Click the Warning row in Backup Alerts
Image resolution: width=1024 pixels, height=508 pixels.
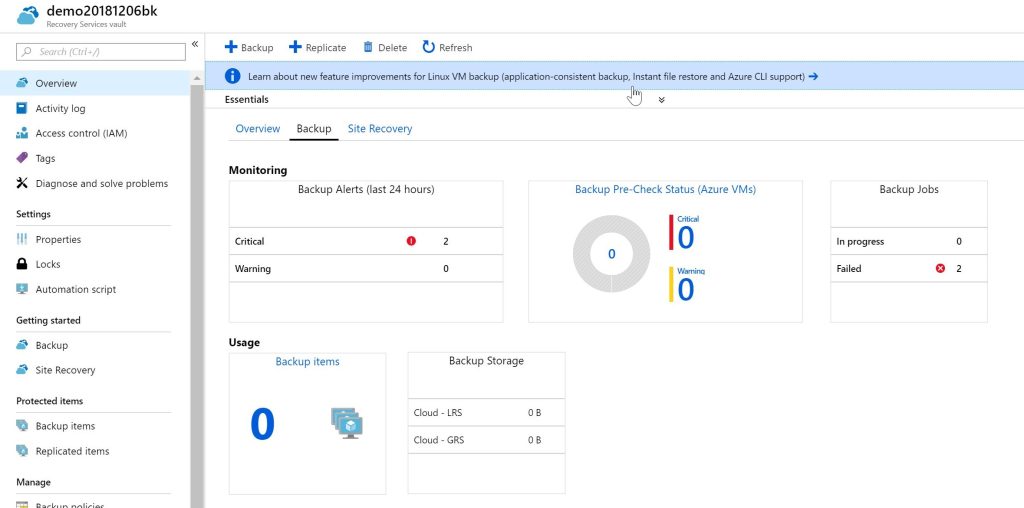tap(366, 268)
